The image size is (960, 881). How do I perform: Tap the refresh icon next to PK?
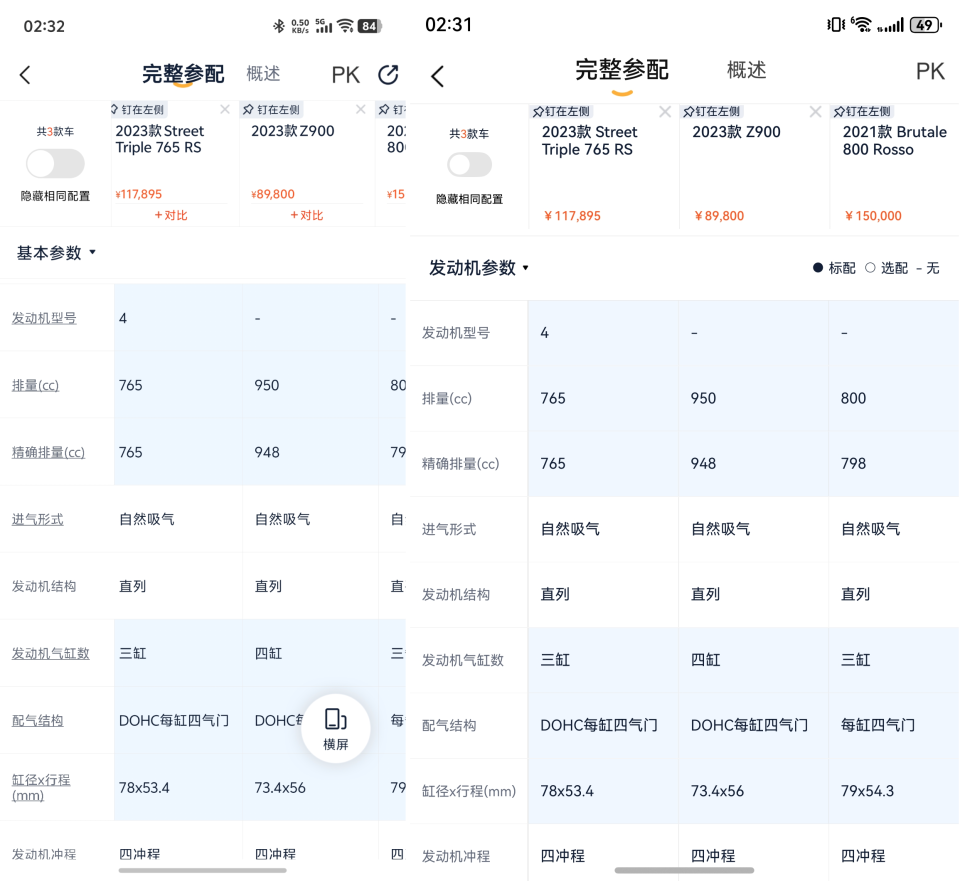388,74
